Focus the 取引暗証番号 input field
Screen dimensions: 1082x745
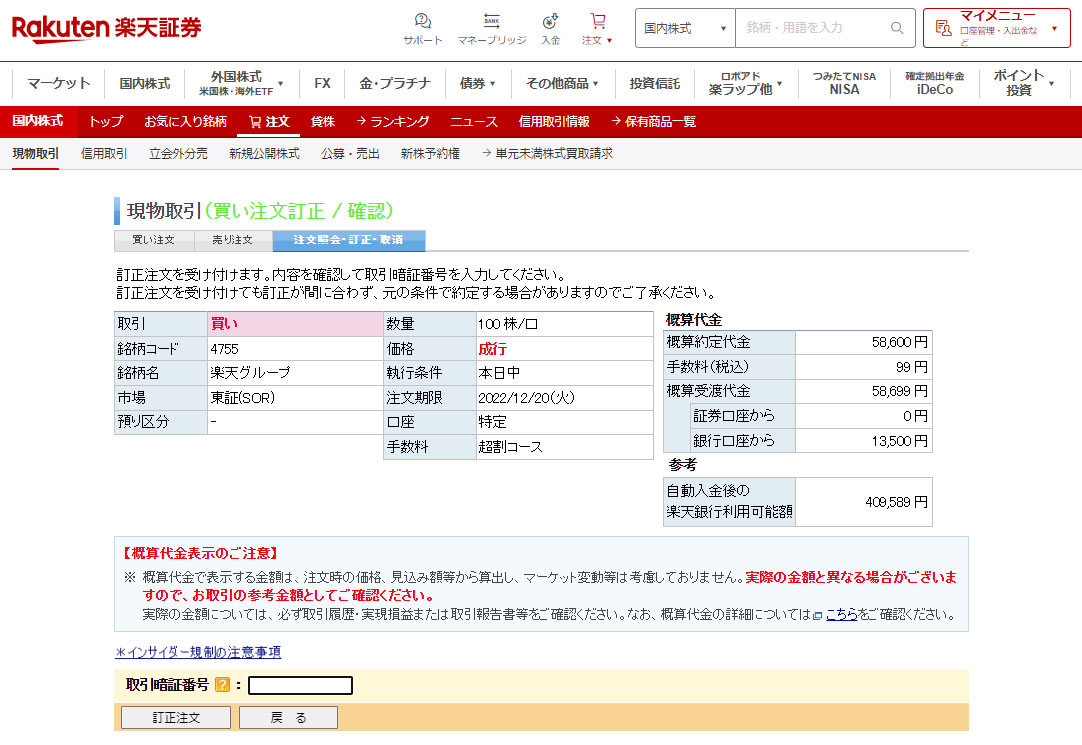point(300,685)
